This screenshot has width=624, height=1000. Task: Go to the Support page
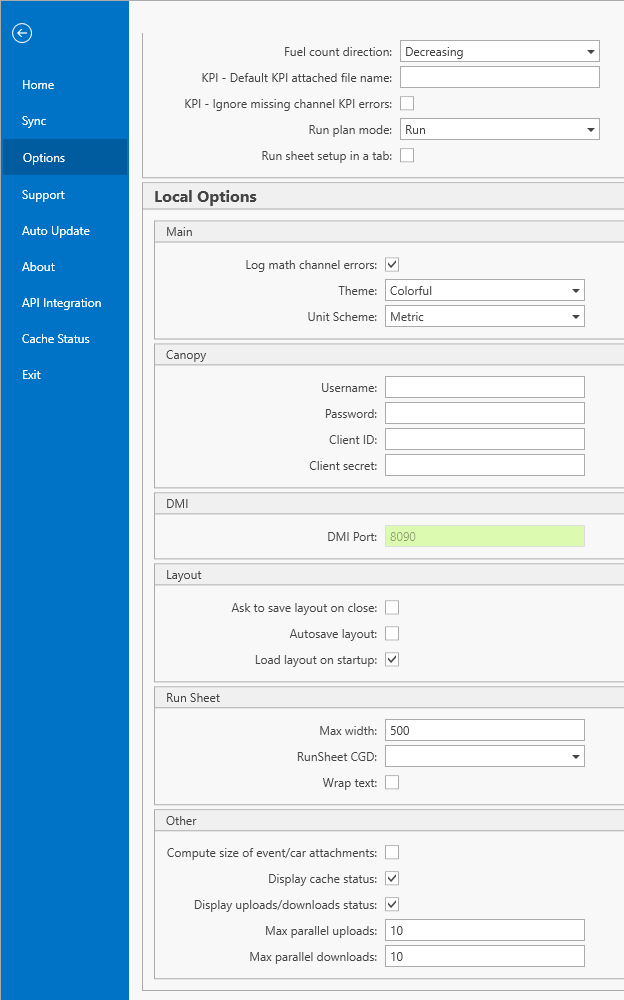43,195
